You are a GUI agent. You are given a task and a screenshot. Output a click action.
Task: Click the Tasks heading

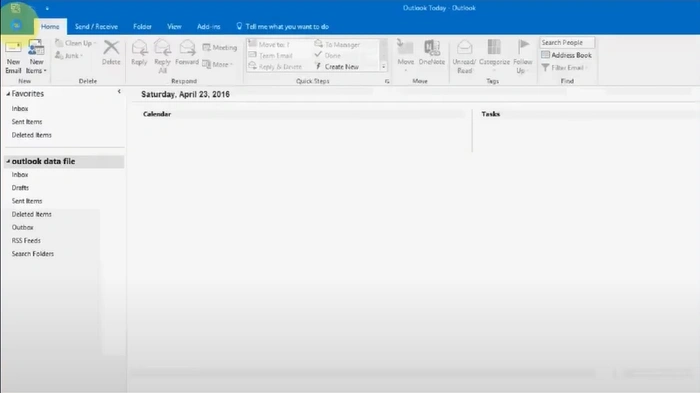491,114
